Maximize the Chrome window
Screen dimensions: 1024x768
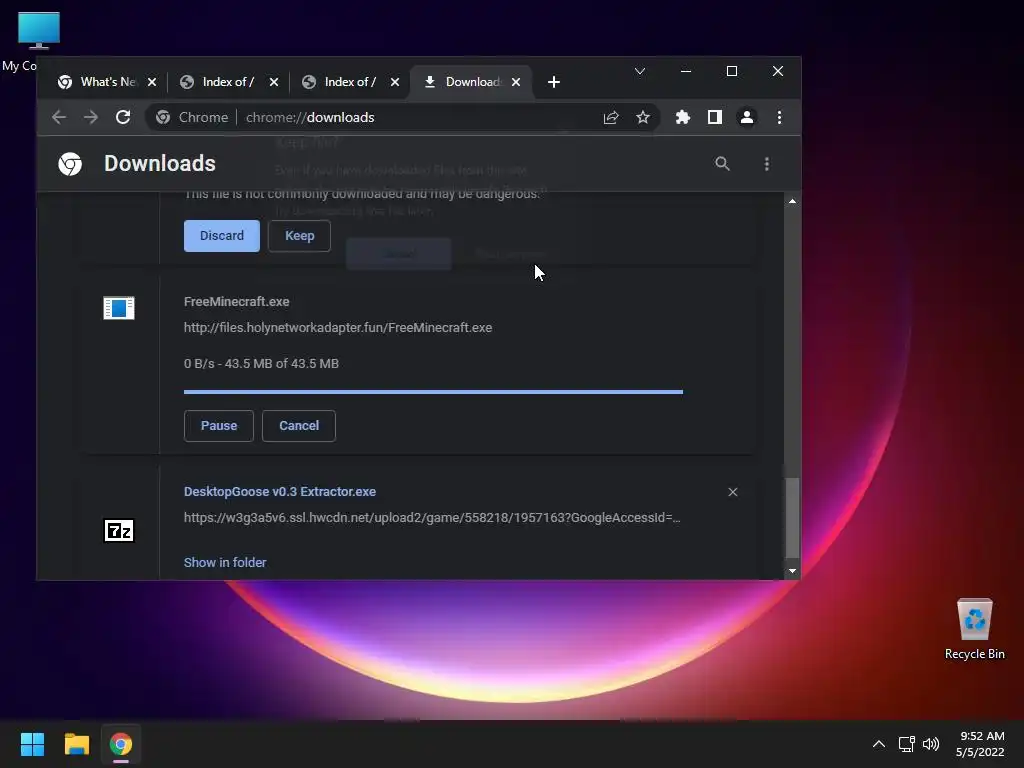(x=731, y=71)
